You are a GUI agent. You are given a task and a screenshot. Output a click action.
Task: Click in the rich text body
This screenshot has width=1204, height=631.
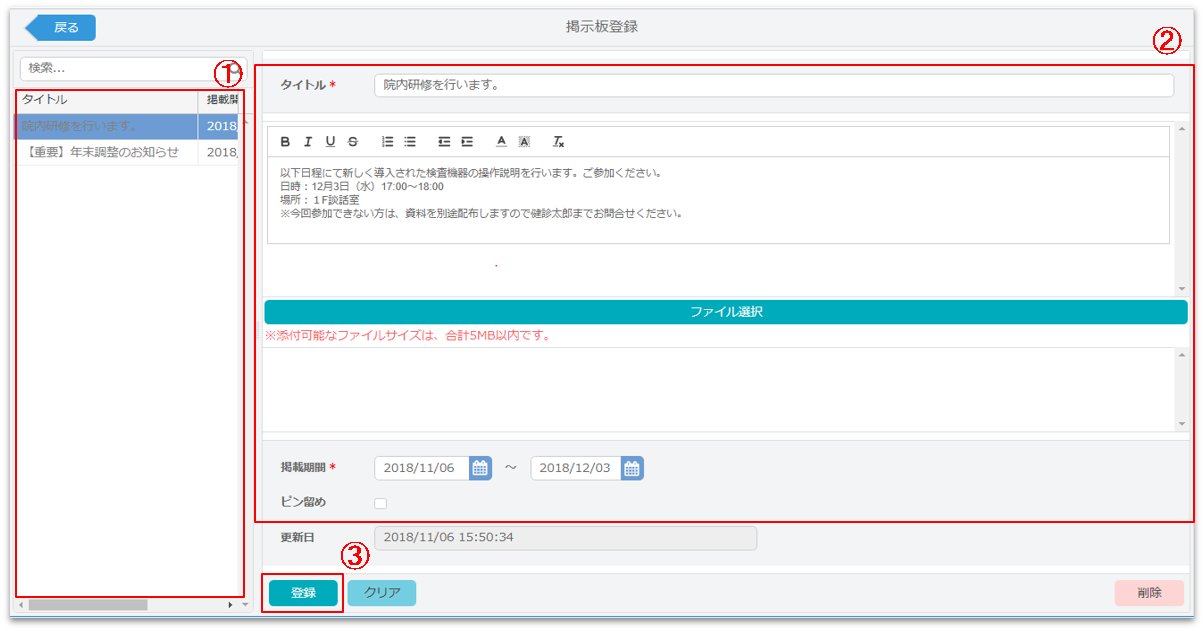pos(718,200)
